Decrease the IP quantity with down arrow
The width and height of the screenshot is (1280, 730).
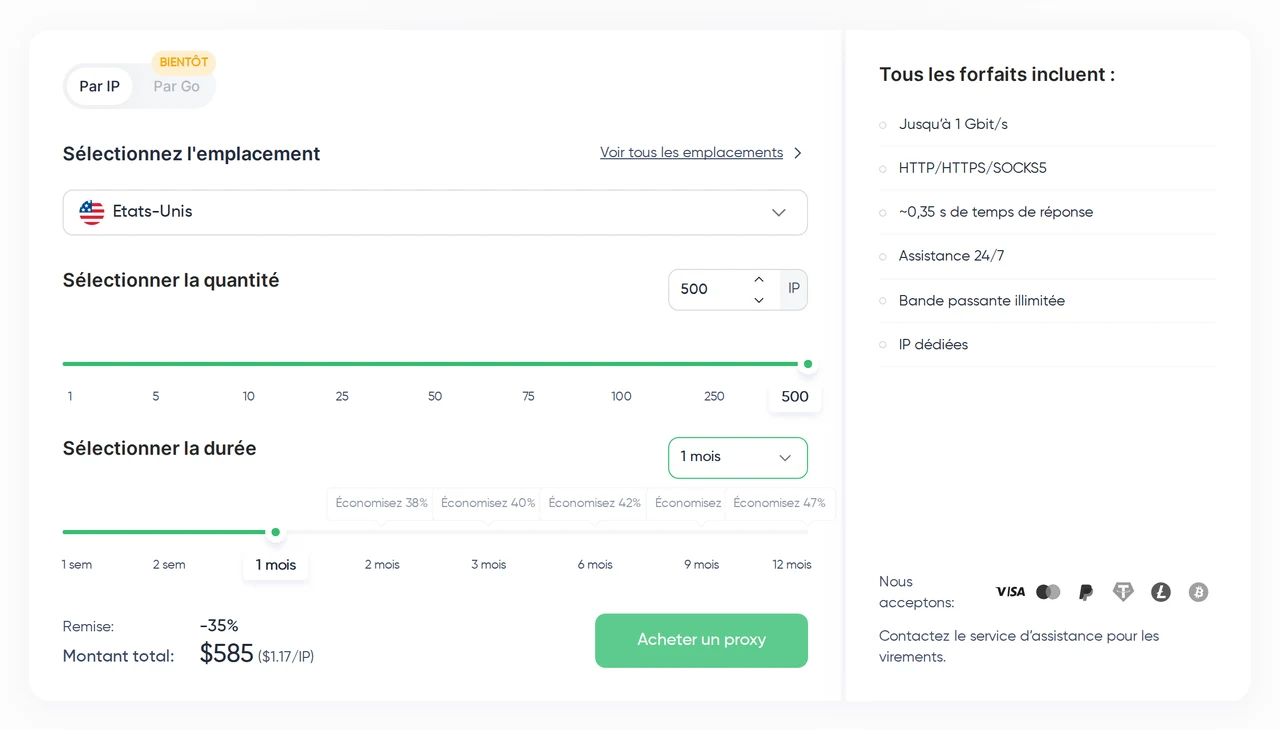tap(759, 300)
